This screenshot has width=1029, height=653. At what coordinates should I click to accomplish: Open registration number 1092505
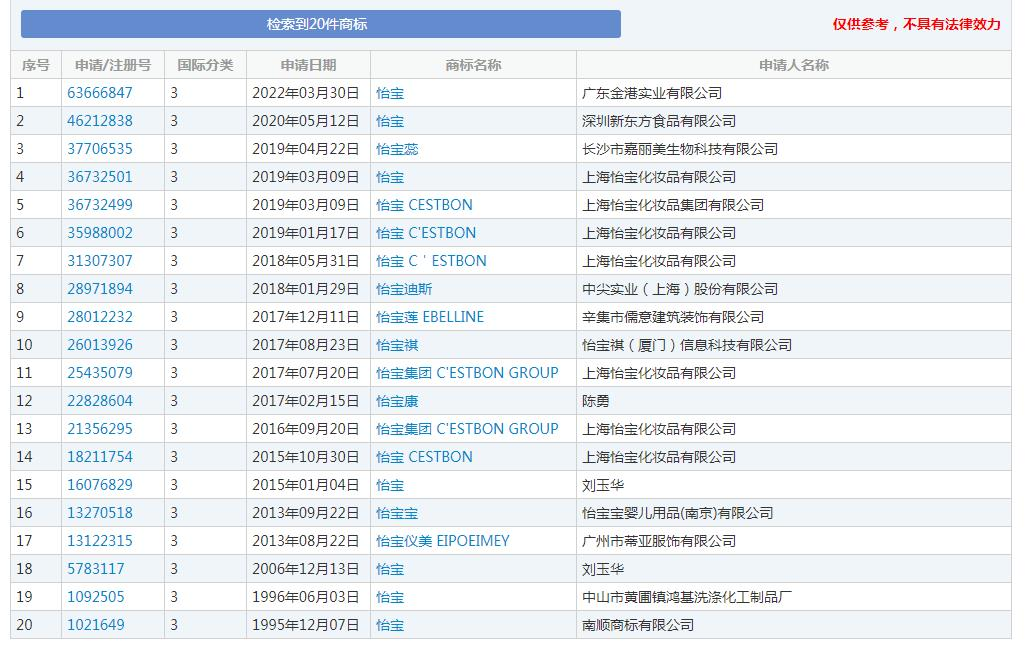tap(96, 597)
